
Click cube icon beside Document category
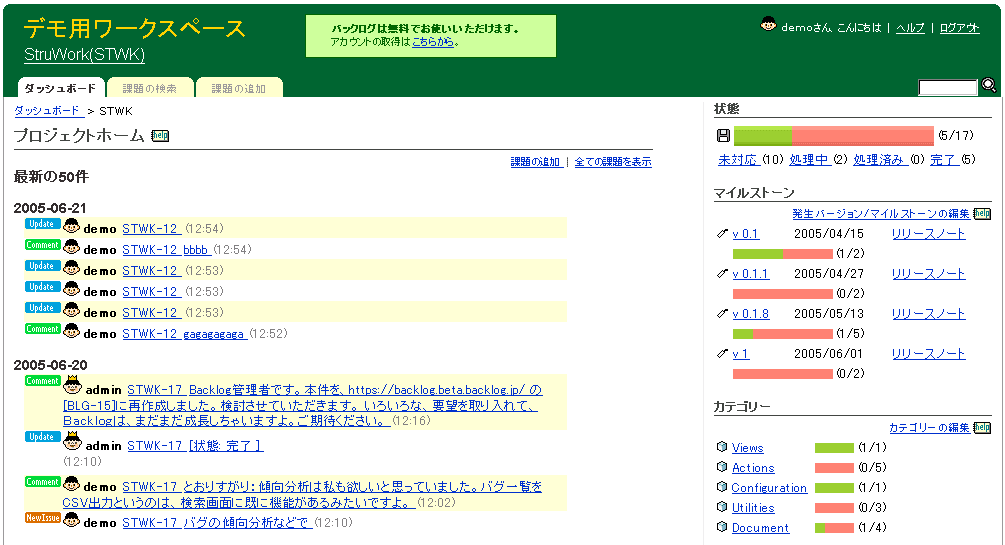click(722, 527)
